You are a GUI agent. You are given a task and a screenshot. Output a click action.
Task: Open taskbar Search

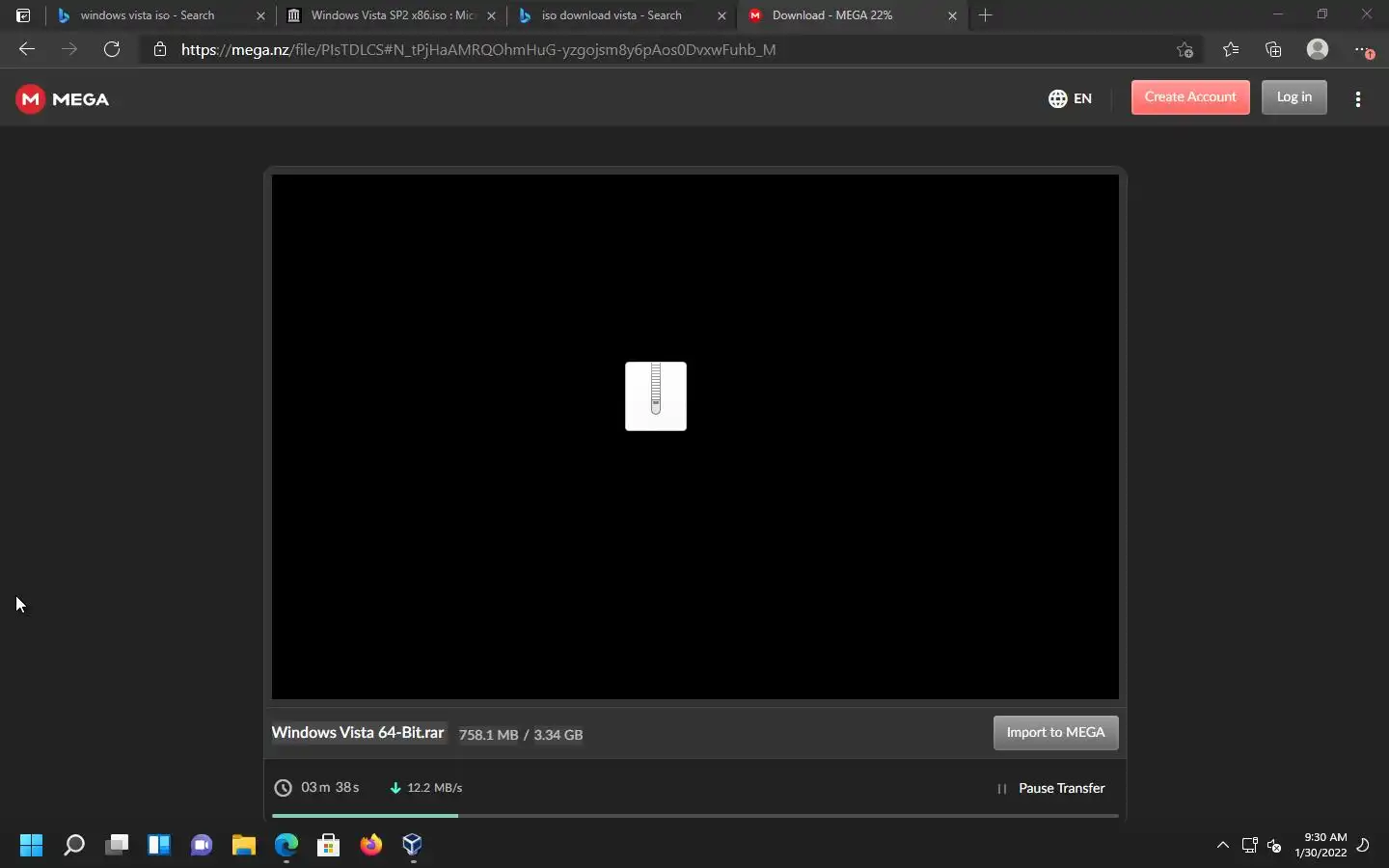[x=74, y=846]
